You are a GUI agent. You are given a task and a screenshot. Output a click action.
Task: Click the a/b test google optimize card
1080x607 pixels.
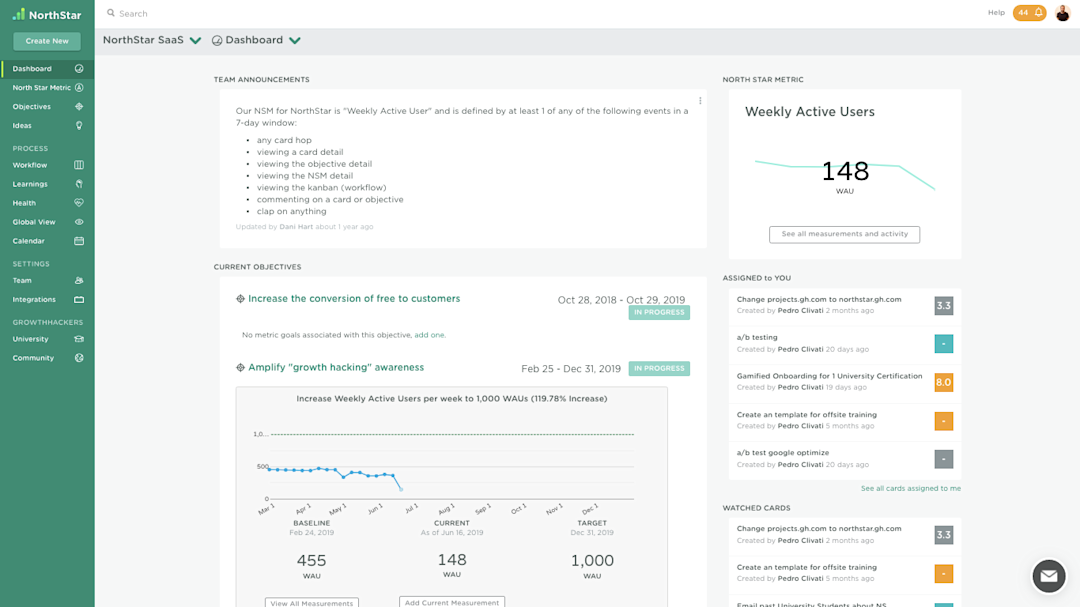pyautogui.click(x=845, y=459)
